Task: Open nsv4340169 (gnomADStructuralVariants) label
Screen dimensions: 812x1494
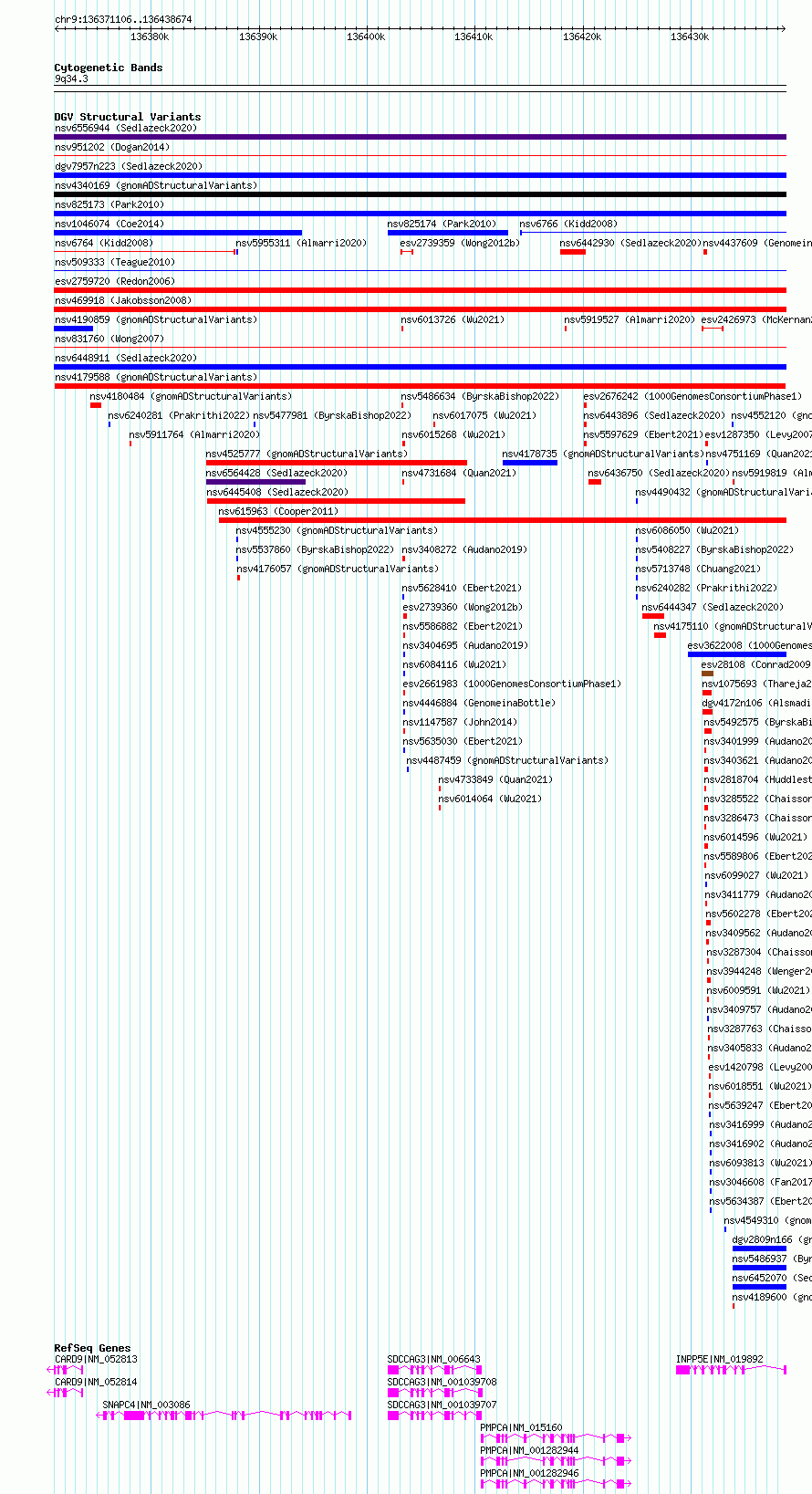Action: click(x=156, y=185)
